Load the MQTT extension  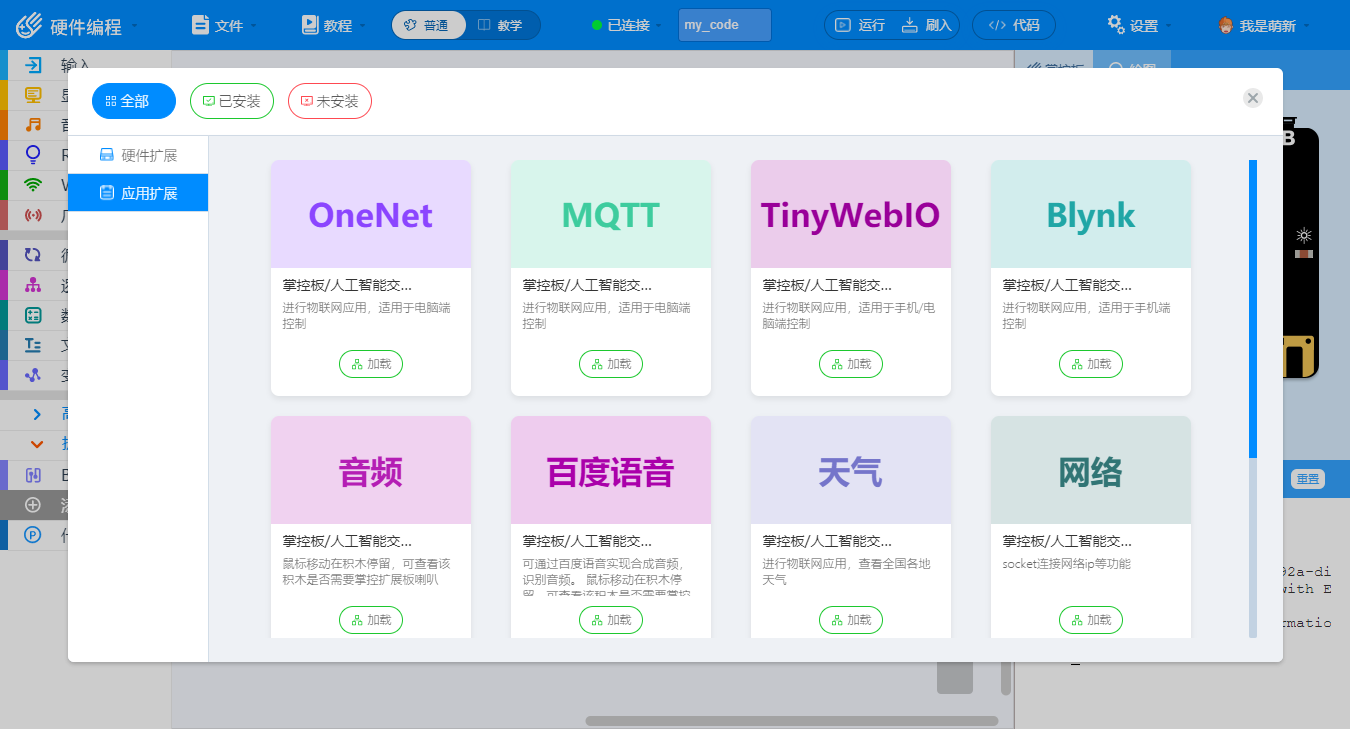(611, 364)
